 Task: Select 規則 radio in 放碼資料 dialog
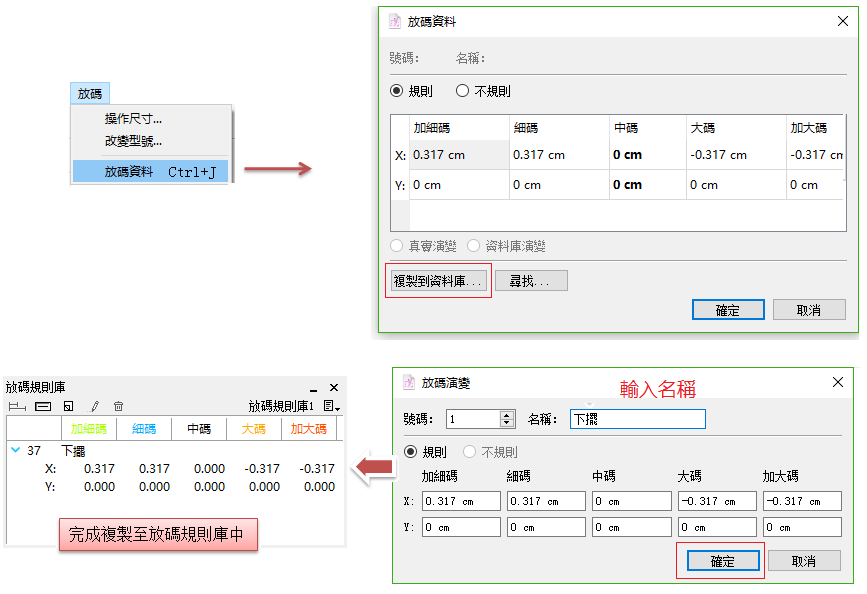click(x=397, y=91)
